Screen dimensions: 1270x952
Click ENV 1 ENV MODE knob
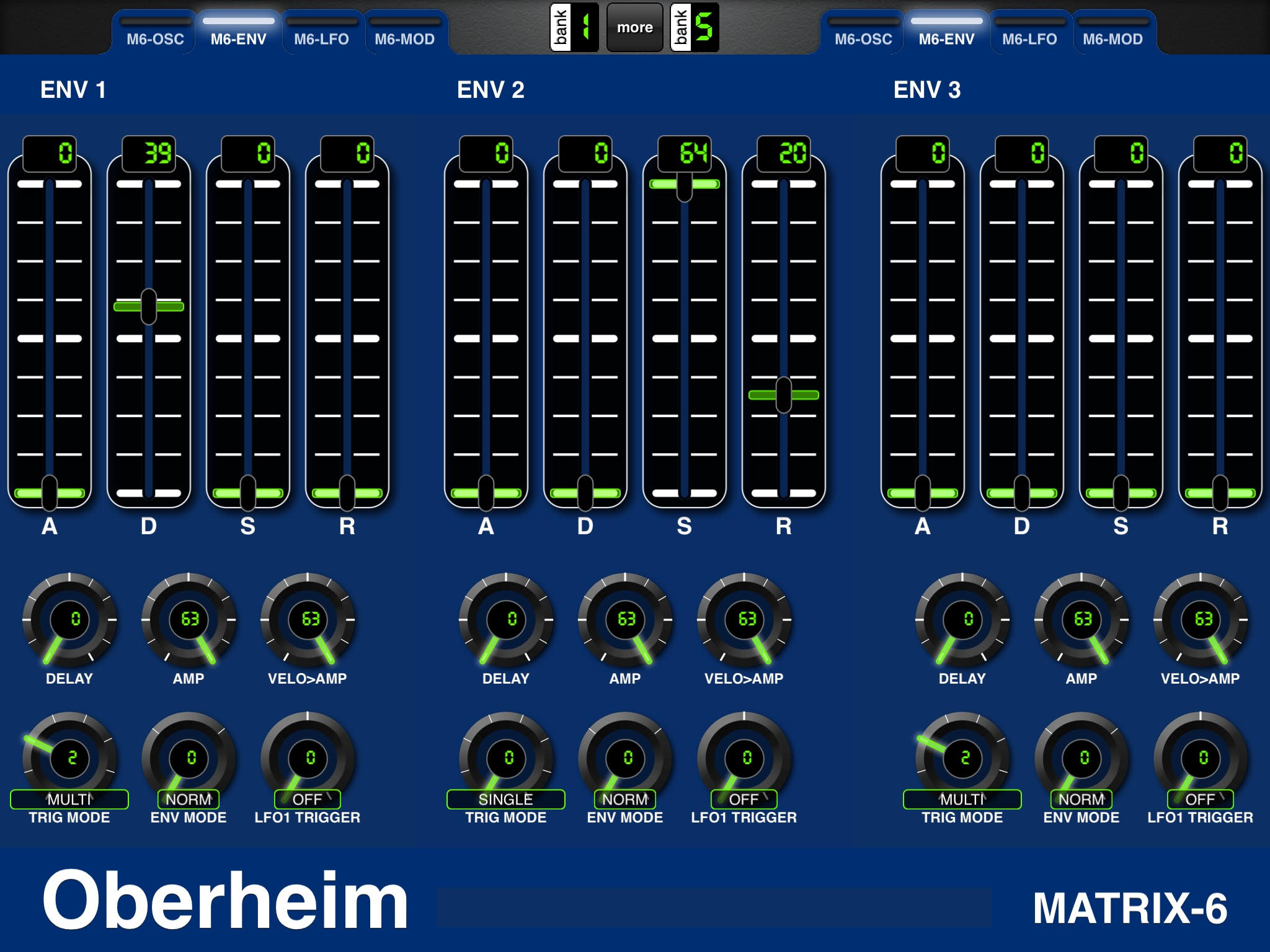189,757
